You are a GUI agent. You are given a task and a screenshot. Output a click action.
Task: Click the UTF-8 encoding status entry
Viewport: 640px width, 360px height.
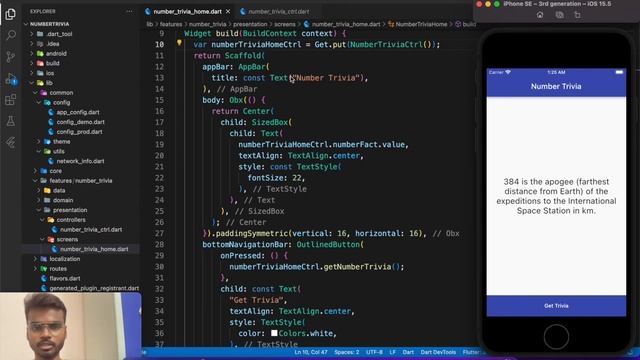pos(374,352)
